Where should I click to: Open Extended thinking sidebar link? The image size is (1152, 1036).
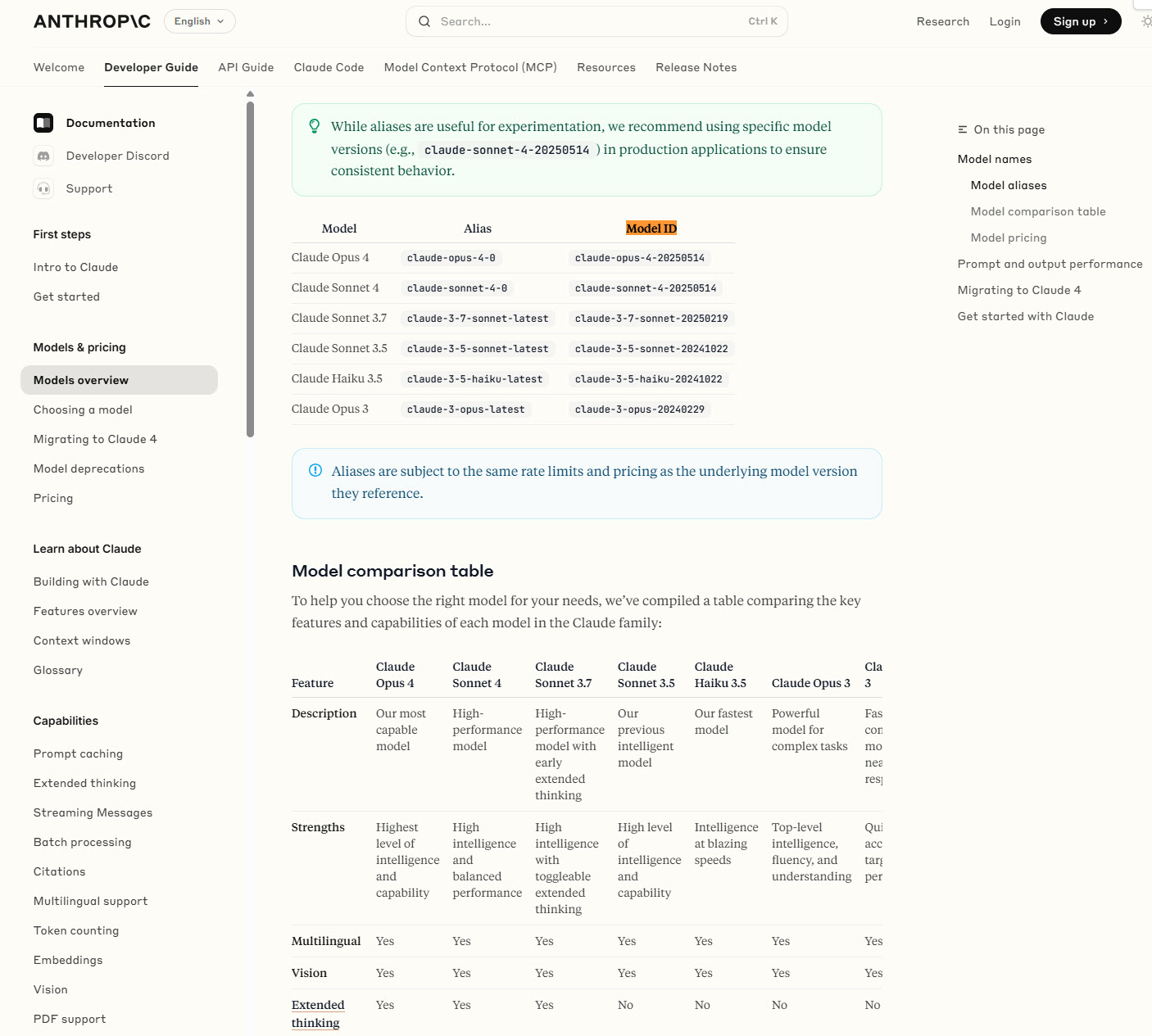(84, 783)
